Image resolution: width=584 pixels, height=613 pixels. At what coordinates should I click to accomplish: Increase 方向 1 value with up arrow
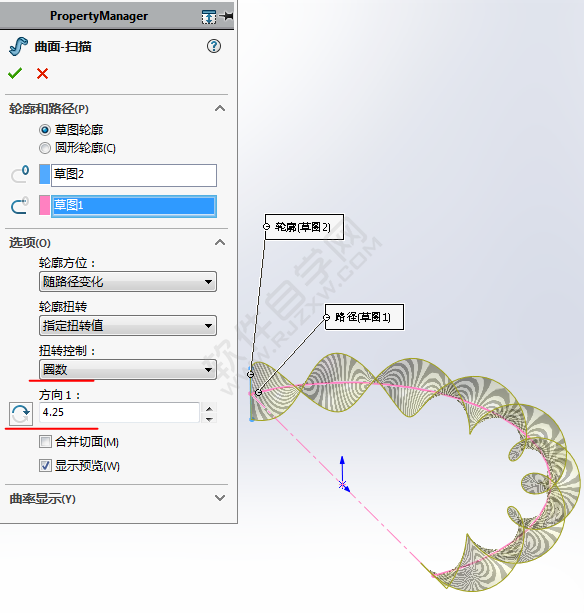210,409
